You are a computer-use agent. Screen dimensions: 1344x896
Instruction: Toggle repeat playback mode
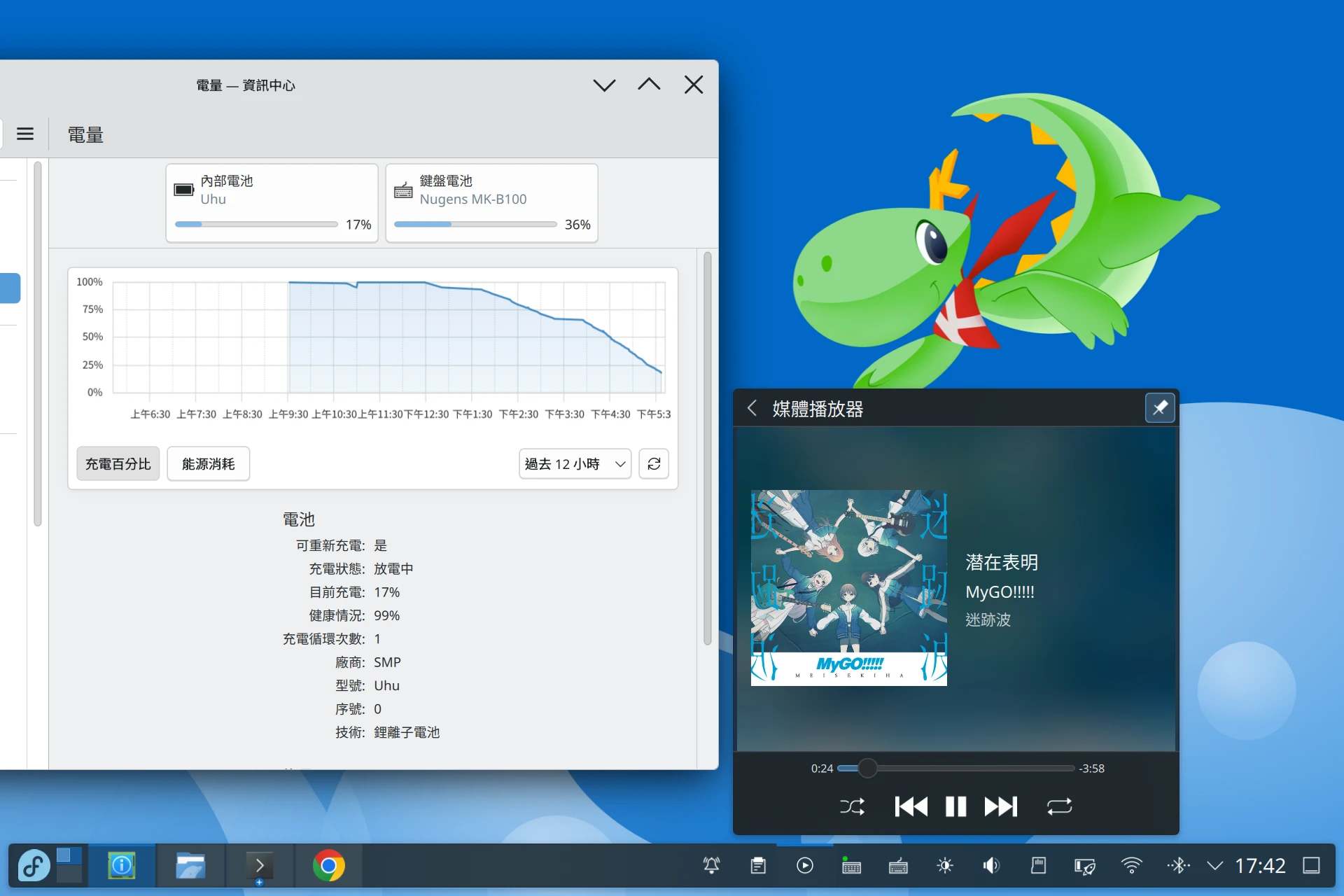(x=1059, y=806)
